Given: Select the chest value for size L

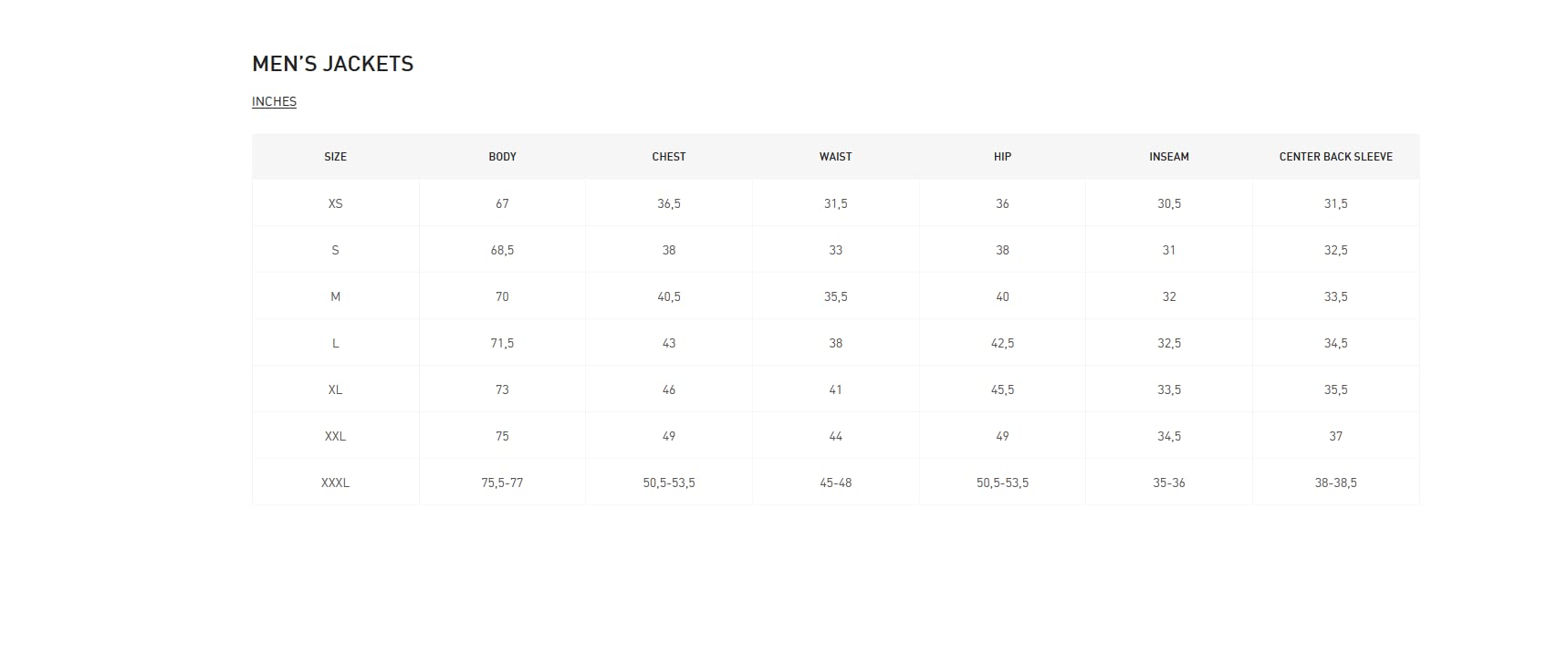Looking at the screenshot, I should pos(669,343).
